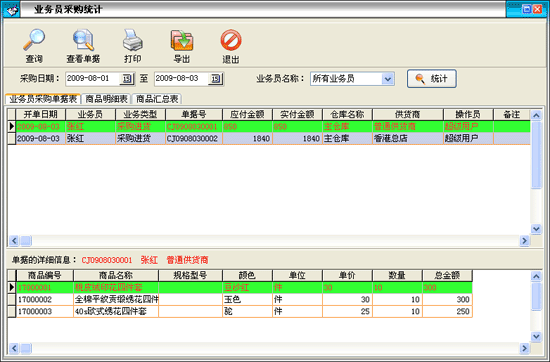Click the 应付金额 column header
This screenshot has width=550, height=362.
[x=247, y=114]
